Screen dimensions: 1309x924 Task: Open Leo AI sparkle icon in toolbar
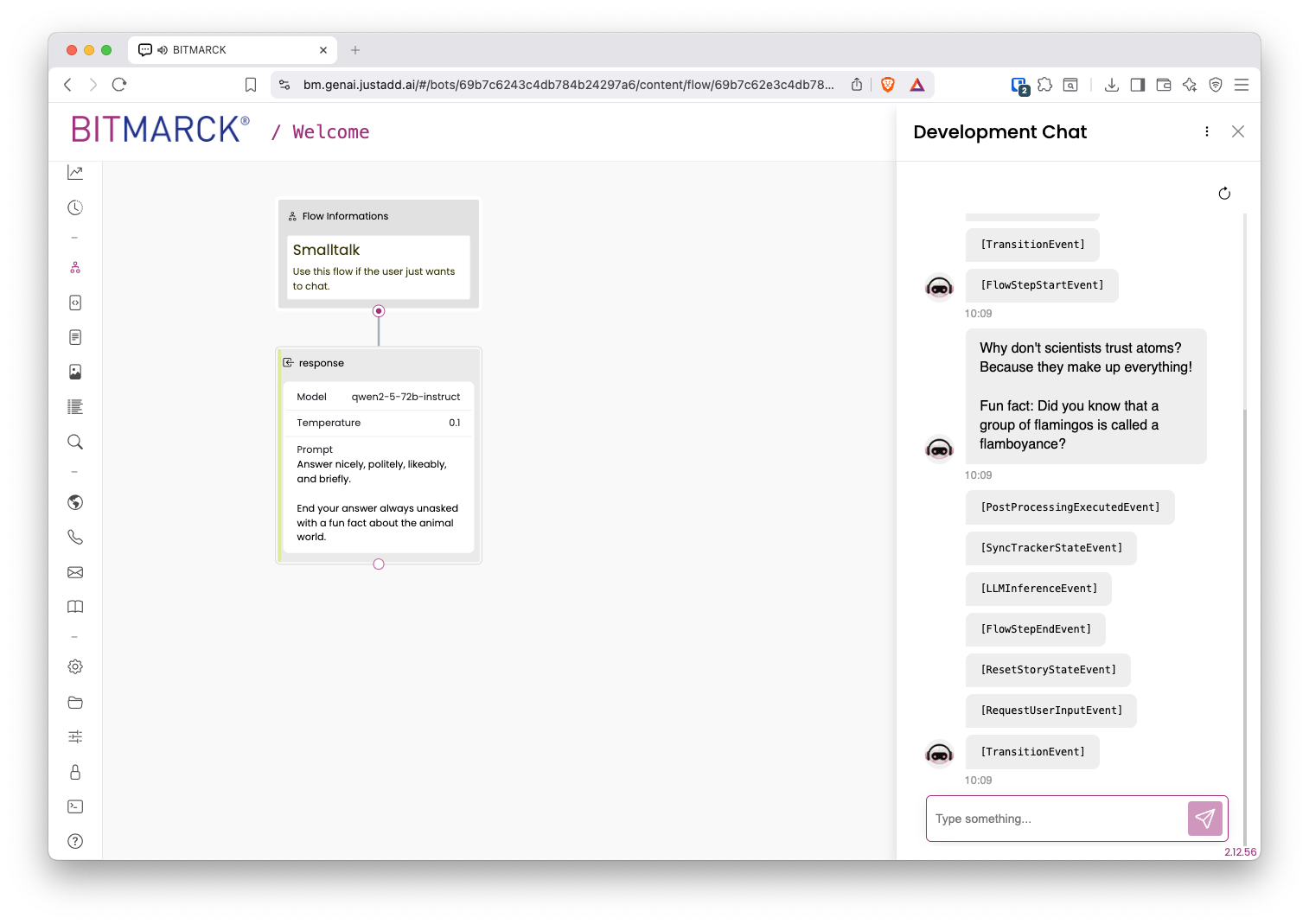coord(1190,85)
